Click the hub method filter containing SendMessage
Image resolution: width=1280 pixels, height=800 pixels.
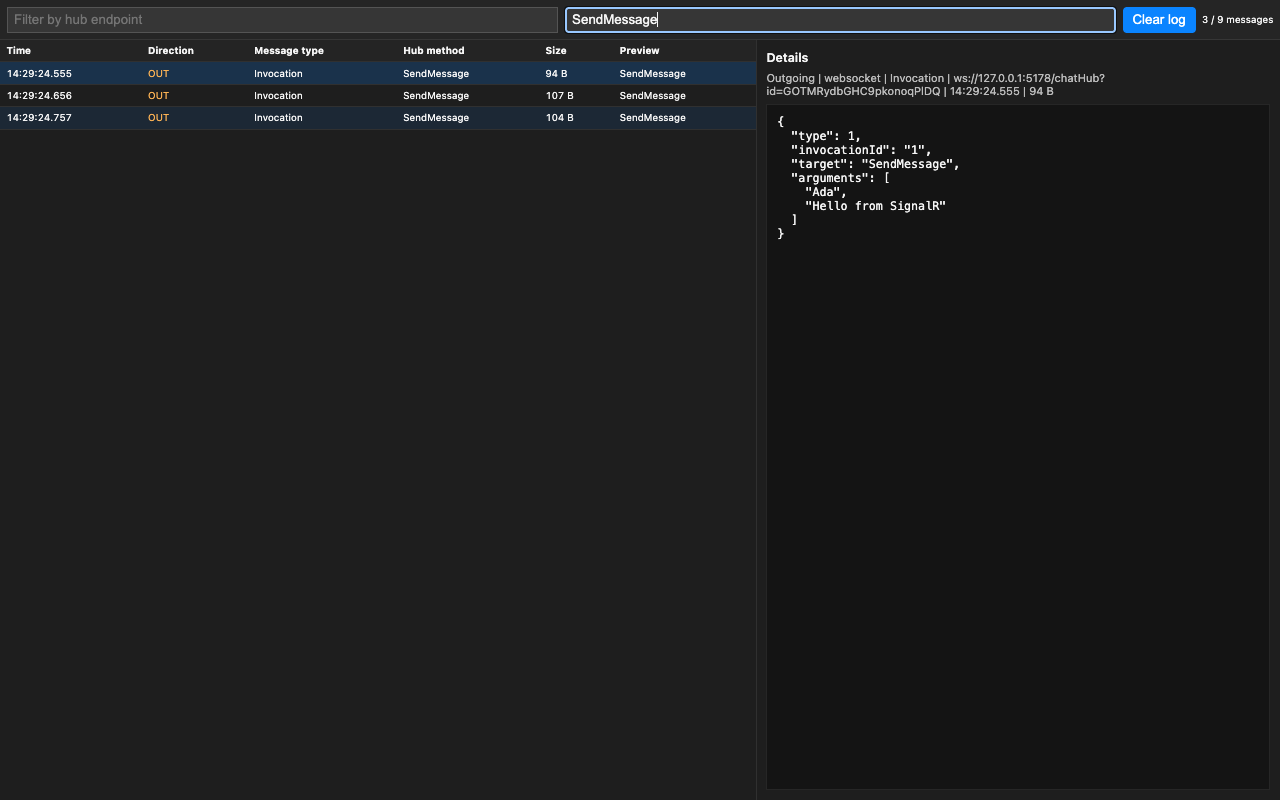click(840, 20)
